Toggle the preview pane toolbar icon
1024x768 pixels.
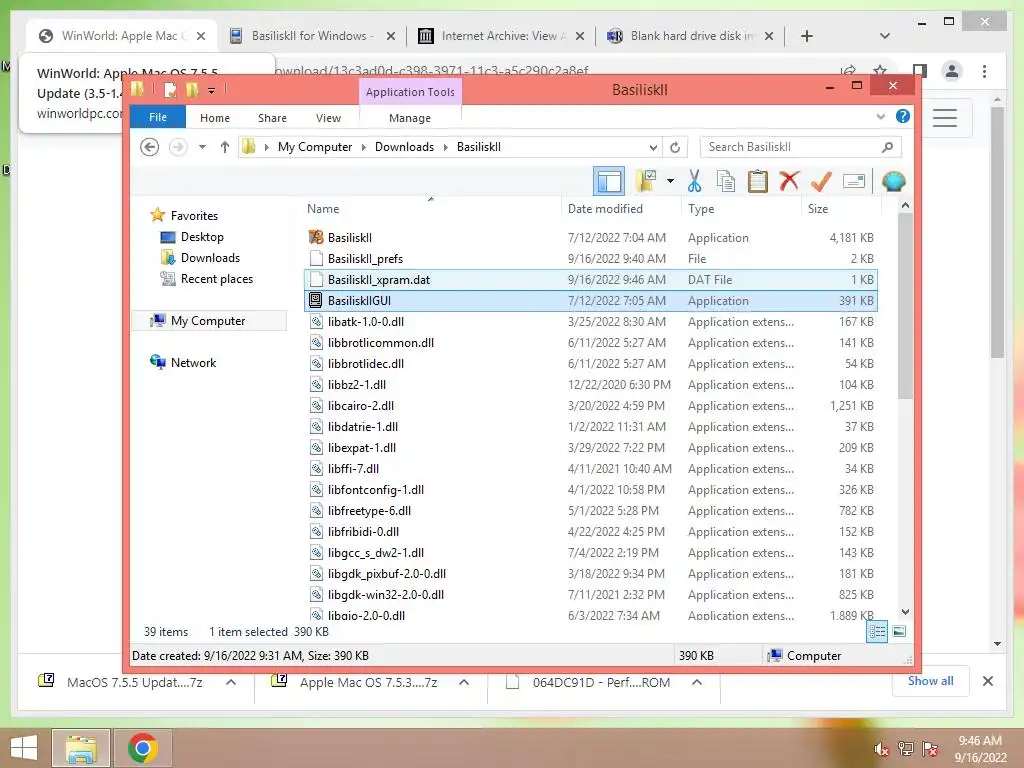click(x=609, y=181)
